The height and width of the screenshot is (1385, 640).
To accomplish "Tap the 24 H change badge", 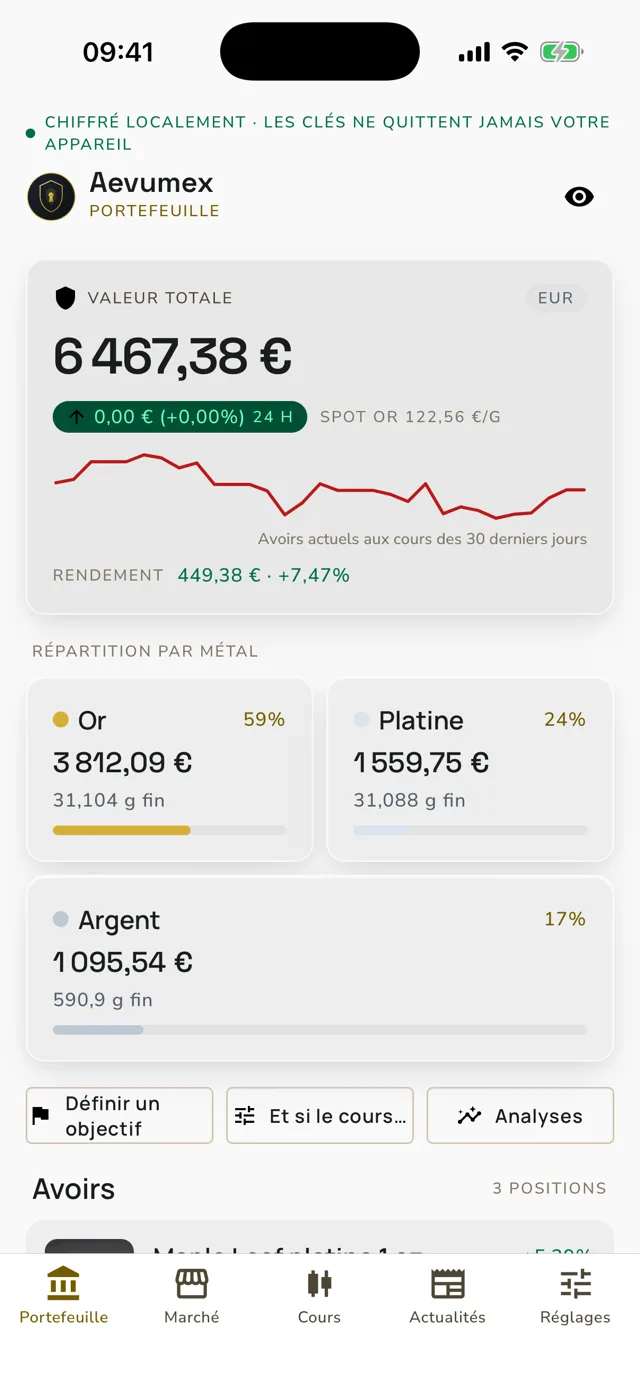I will coord(180,417).
